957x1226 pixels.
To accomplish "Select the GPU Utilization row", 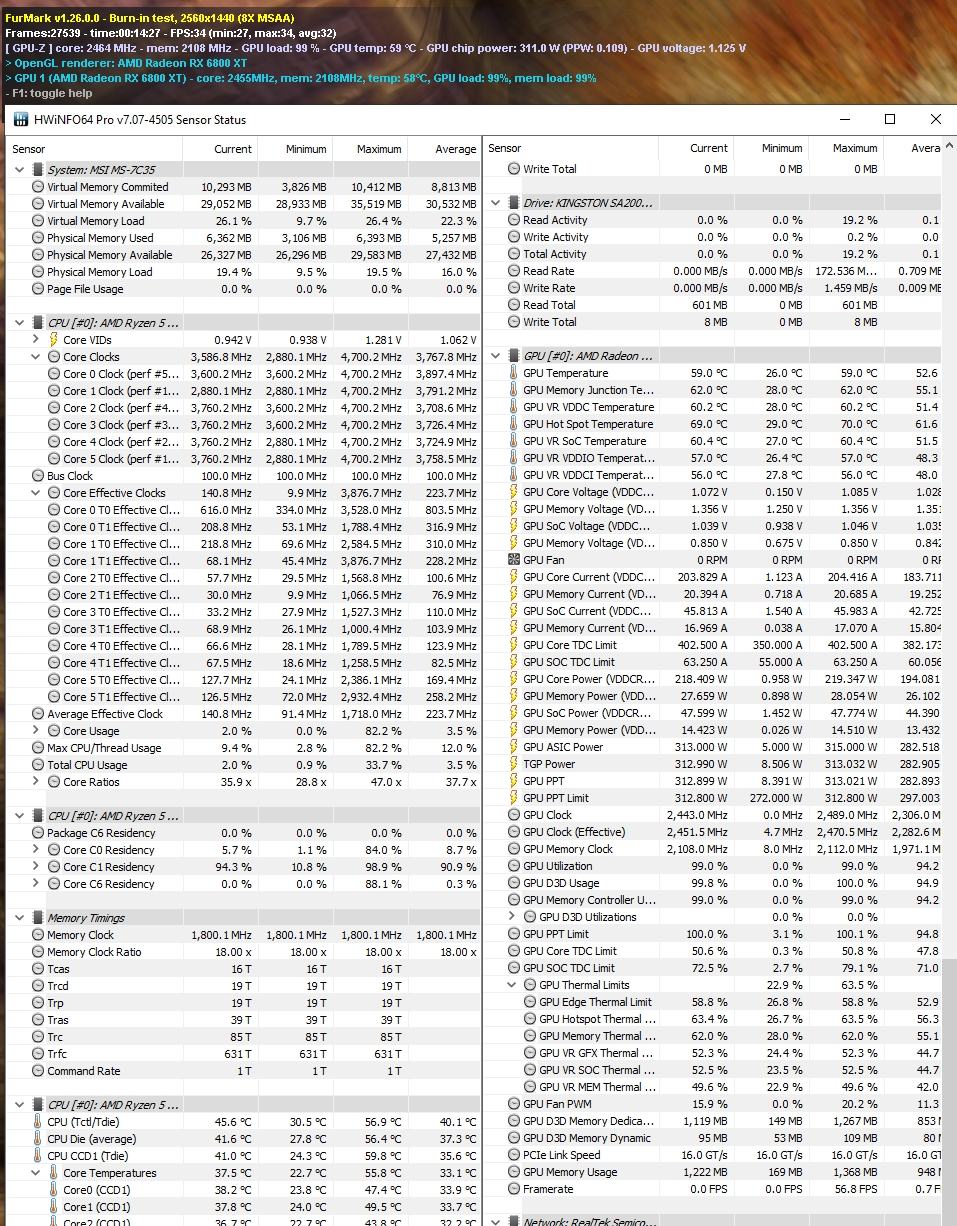I will click(713, 866).
